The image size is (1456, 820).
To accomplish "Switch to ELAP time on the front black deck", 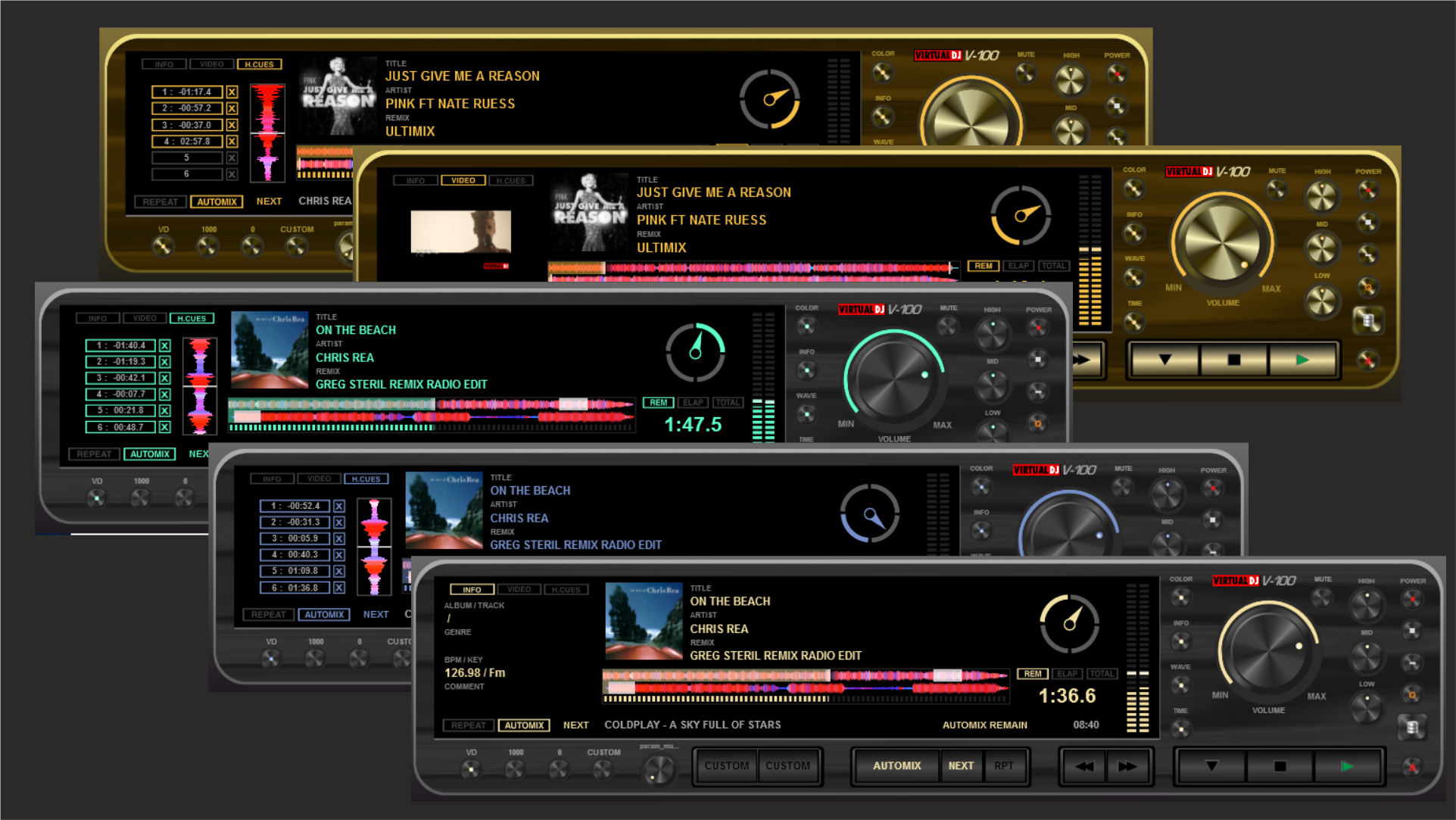I will (1067, 674).
